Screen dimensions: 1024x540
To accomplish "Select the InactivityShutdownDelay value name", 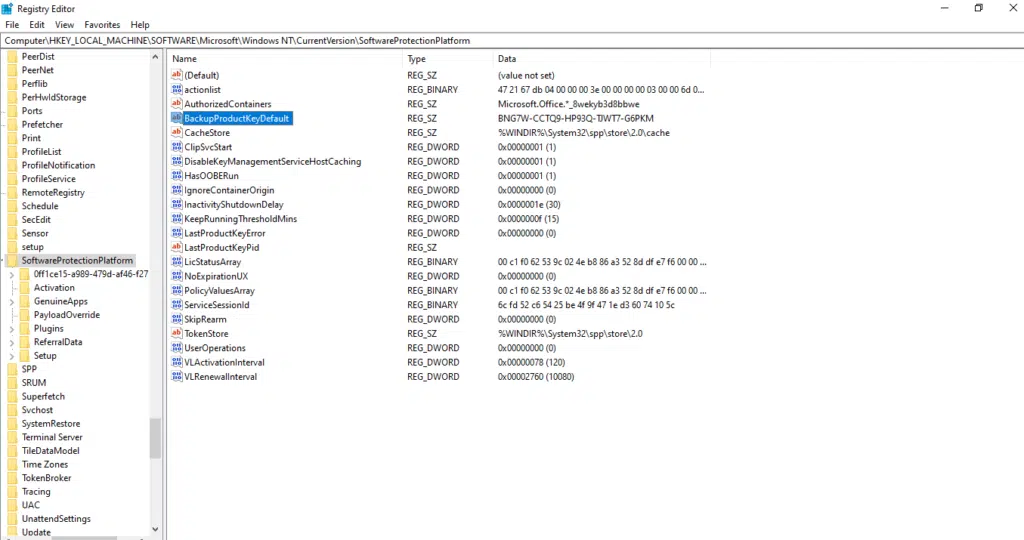I will point(234,204).
